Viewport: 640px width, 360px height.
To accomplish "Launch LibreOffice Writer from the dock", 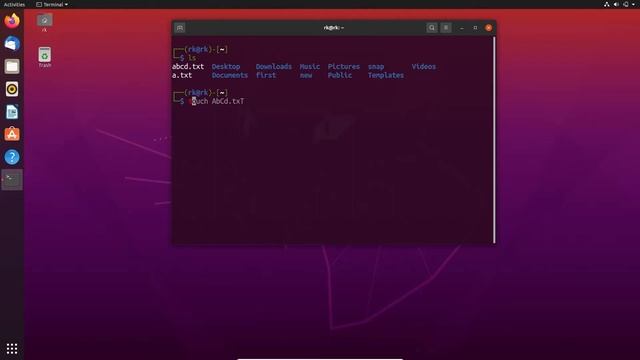I will [12, 111].
